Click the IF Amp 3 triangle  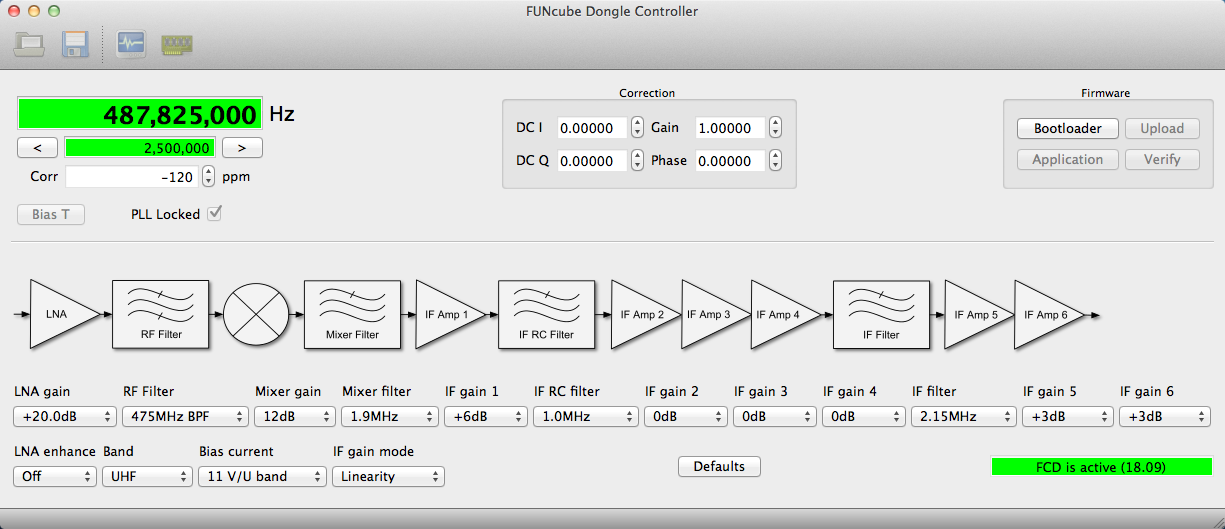714,314
